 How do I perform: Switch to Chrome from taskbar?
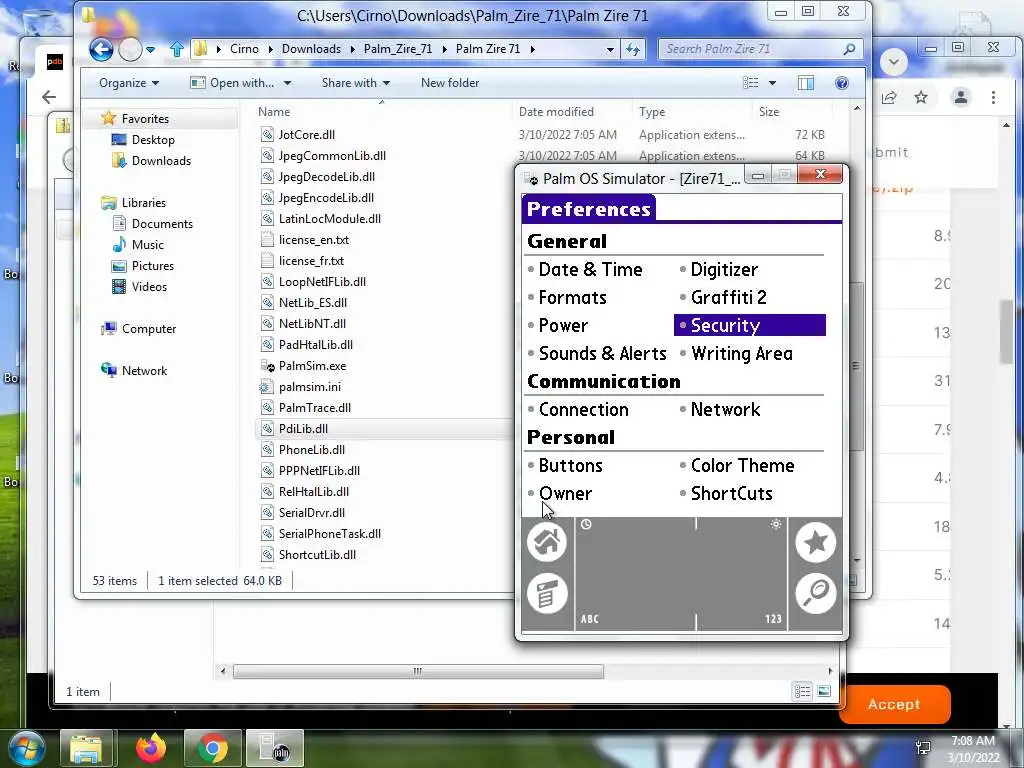(212, 748)
